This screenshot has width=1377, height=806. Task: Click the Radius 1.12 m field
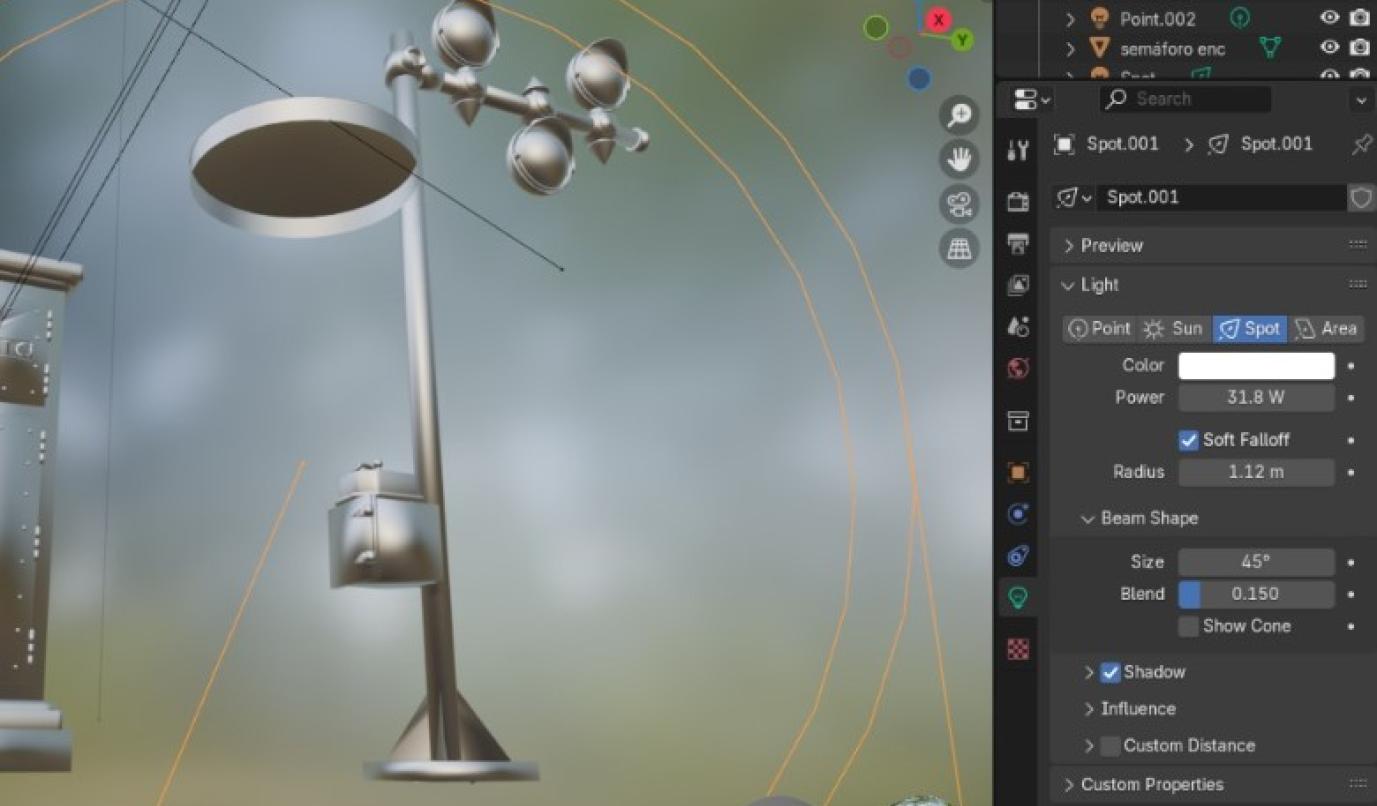tap(1256, 472)
